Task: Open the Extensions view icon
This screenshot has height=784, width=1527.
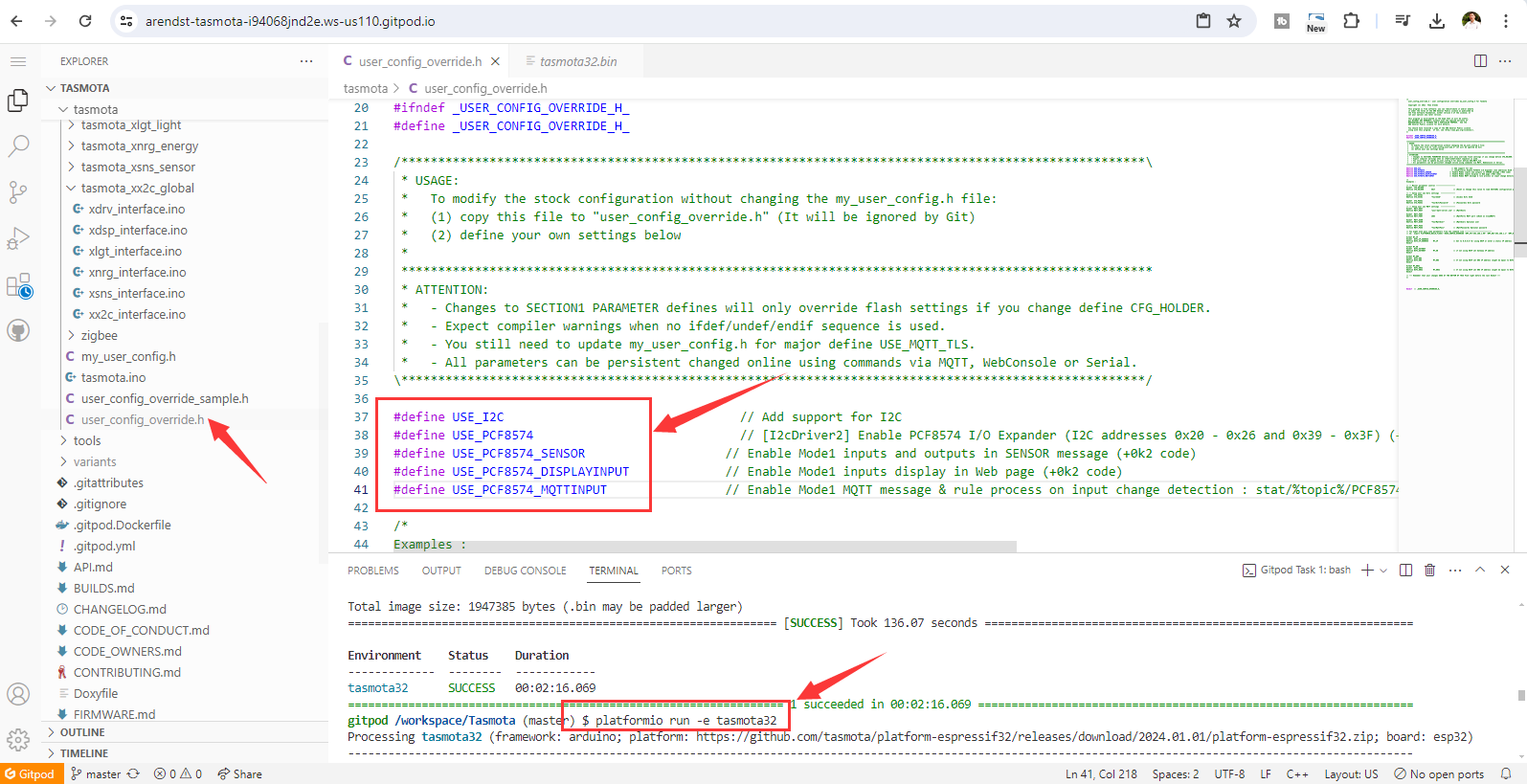Action: coord(18,285)
